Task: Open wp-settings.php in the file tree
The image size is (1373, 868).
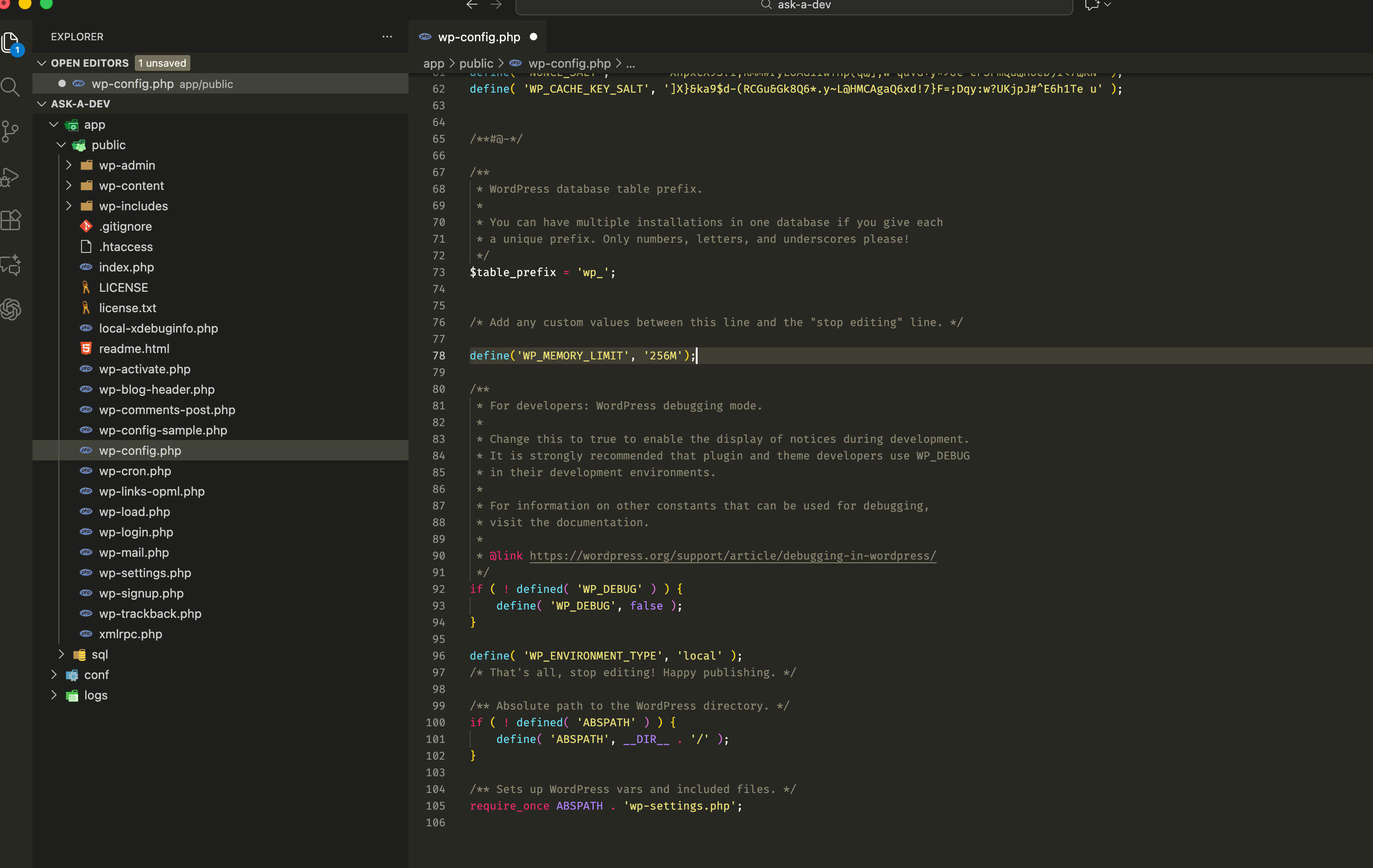Action: [145, 572]
